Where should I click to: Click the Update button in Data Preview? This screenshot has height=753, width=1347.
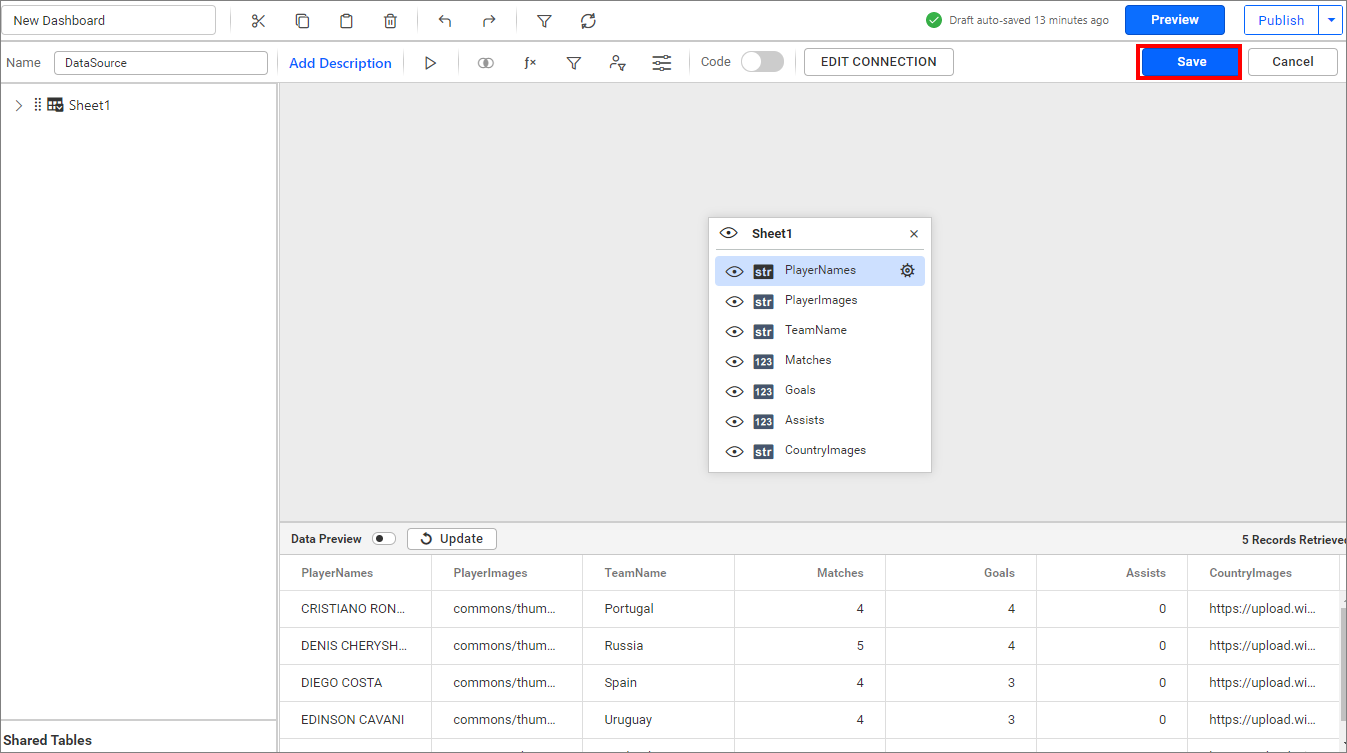point(451,539)
